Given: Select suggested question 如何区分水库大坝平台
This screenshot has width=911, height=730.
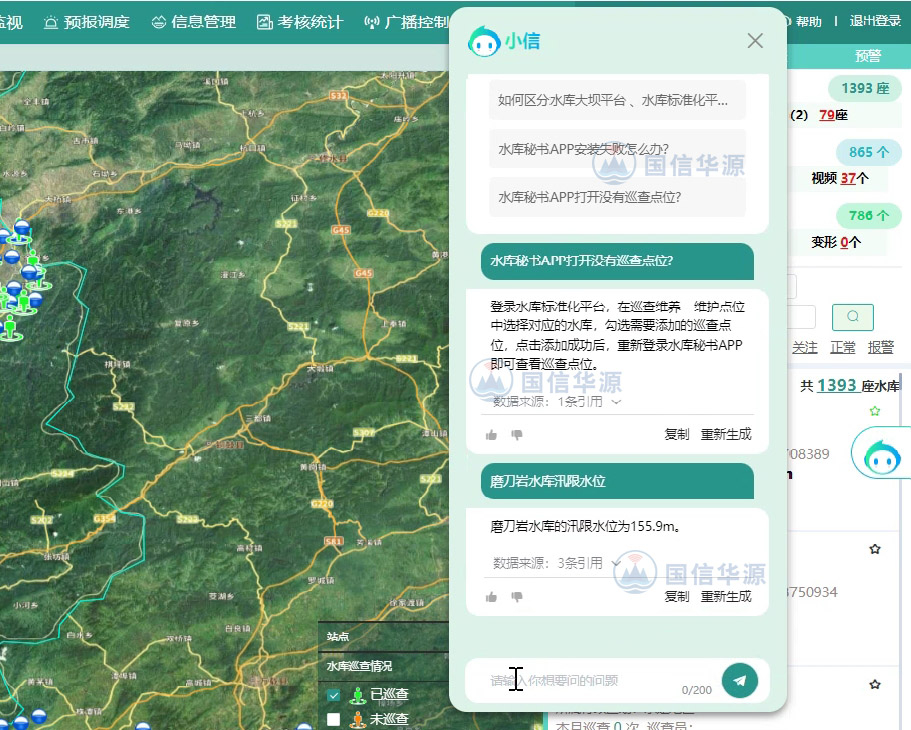Looking at the screenshot, I should pos(617,101).
